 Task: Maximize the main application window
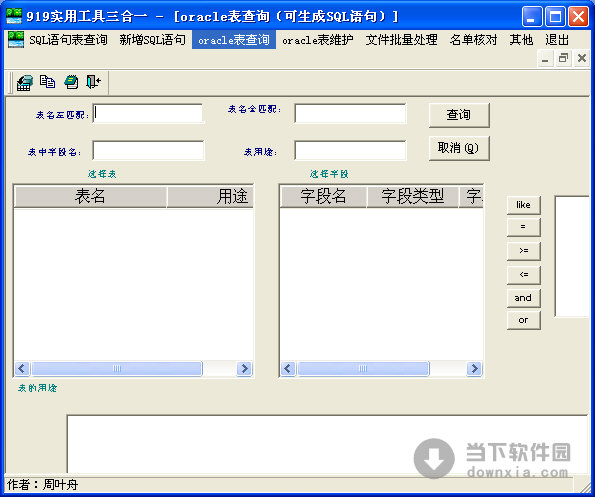[555, 16]
